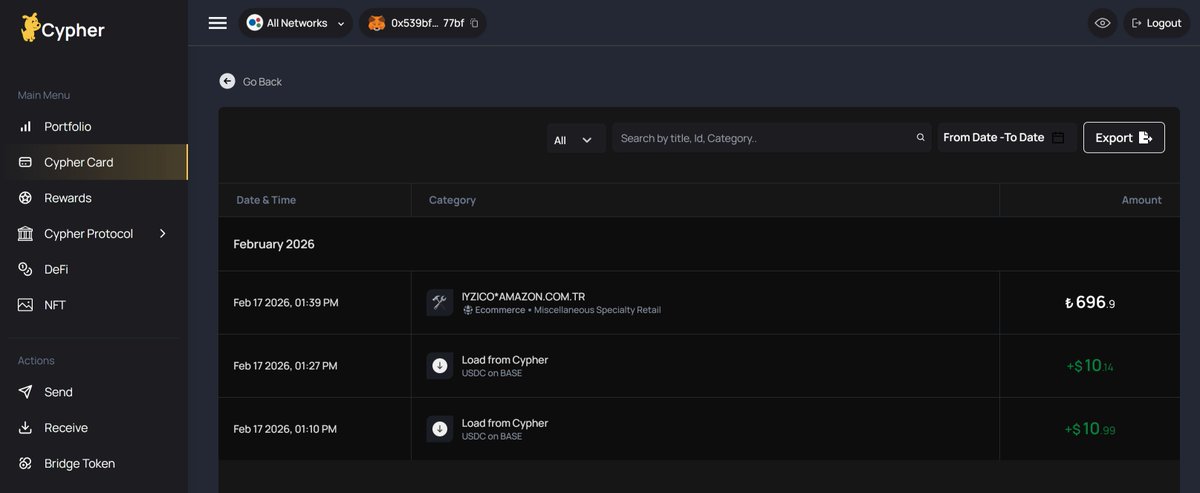Click the Receive download icon
The image size is (1200, 493).
coord(25,428)
